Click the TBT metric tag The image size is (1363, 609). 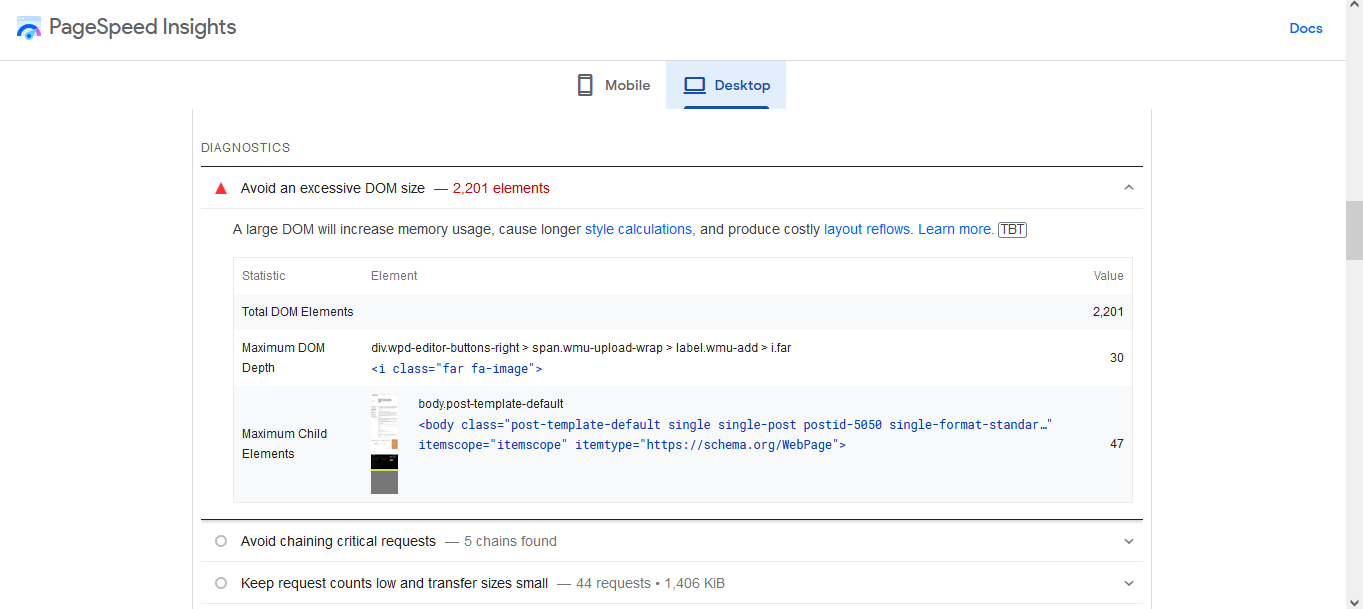(x=1012, y=229)
